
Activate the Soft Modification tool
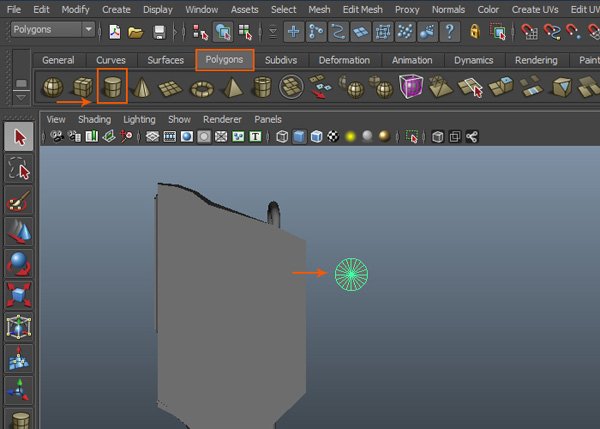click(x=19, y=359)
